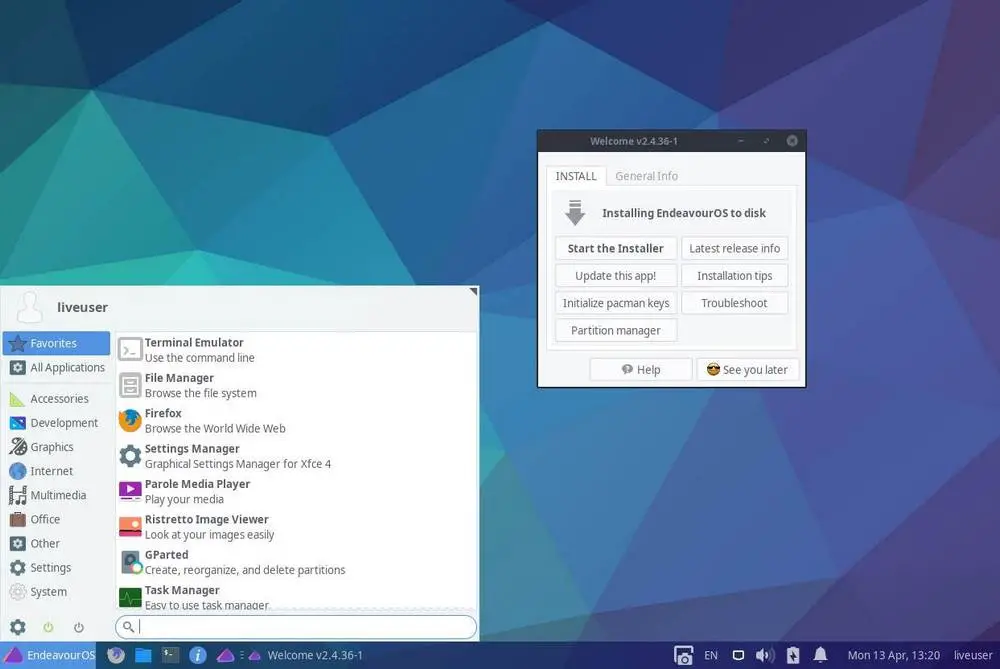Click the EndeavourOS menu button on taskbar
Image resolution: width=1000 pixels, height=669 pixels.
coord(48,655)
